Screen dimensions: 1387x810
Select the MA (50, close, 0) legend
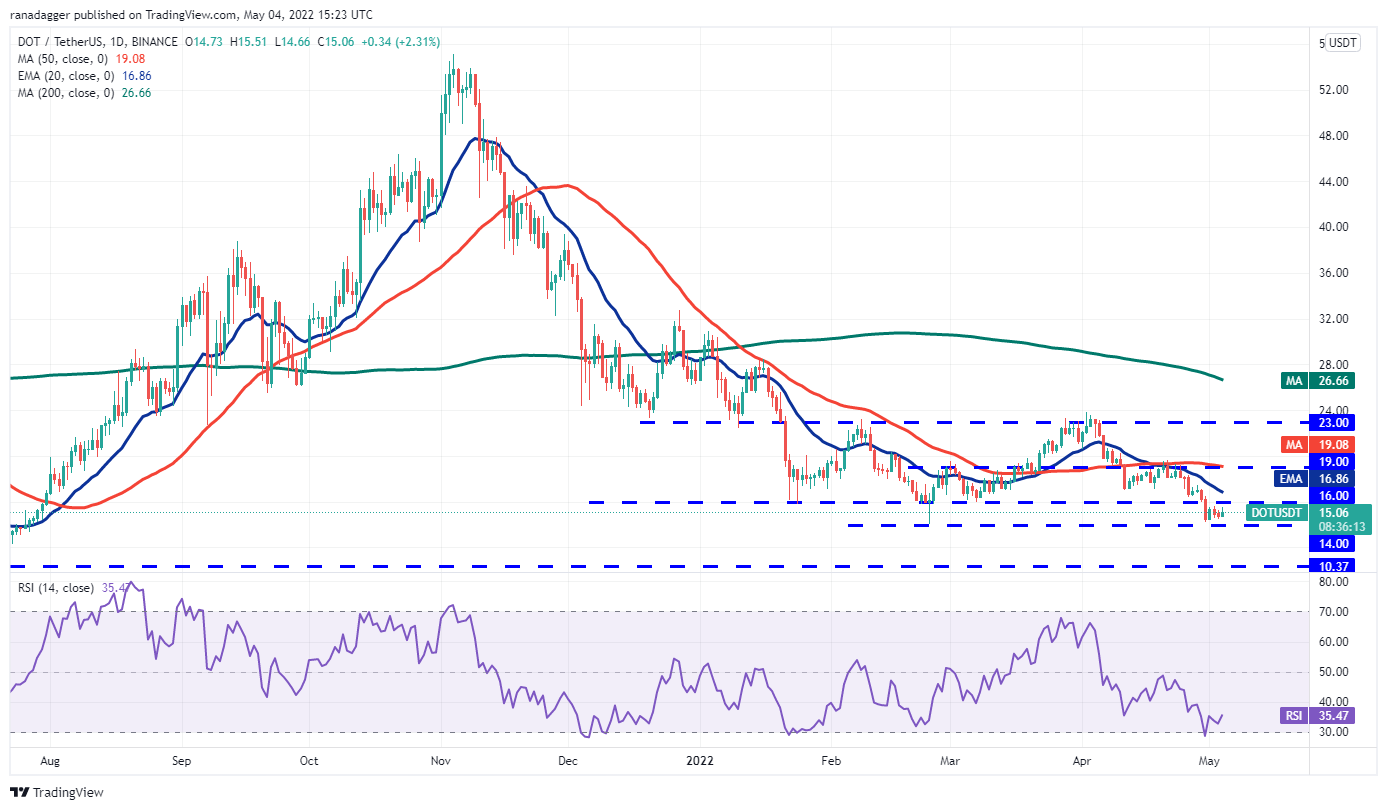58,58
